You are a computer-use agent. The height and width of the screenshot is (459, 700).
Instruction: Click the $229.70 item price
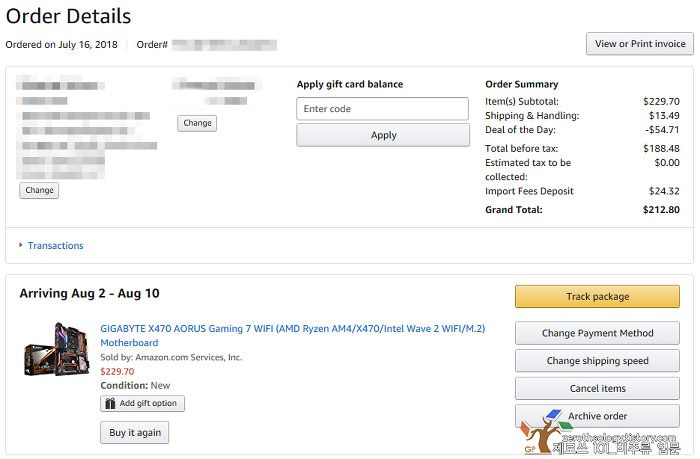click(117, 371)
